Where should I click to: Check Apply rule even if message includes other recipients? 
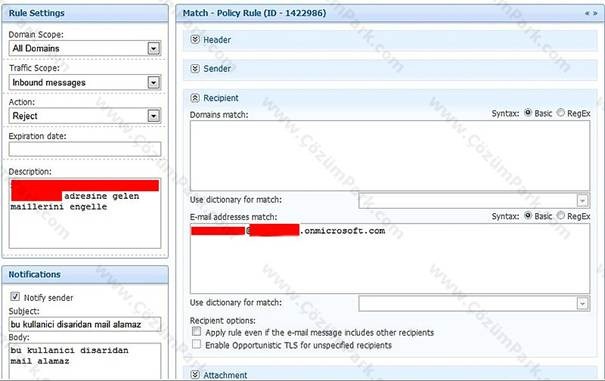[x=197, y=332]
